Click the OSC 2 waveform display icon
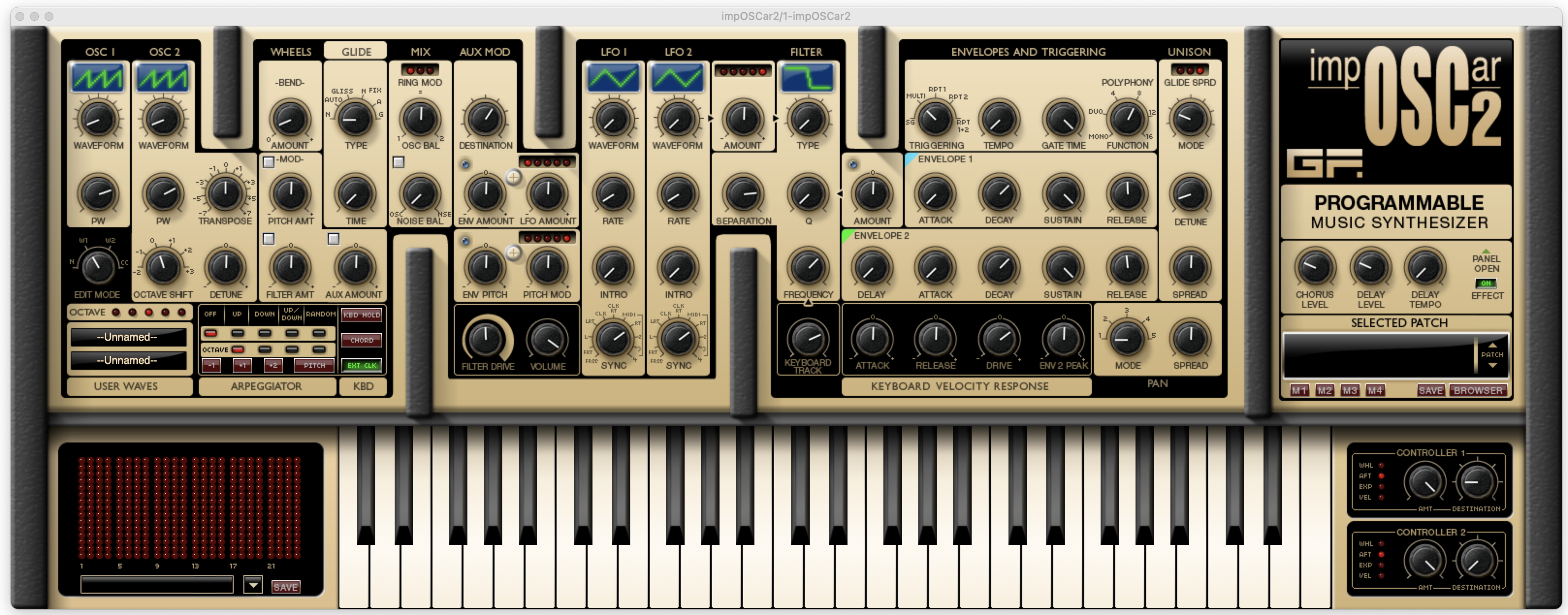1568x615 pixels. (x=162, y=78)
